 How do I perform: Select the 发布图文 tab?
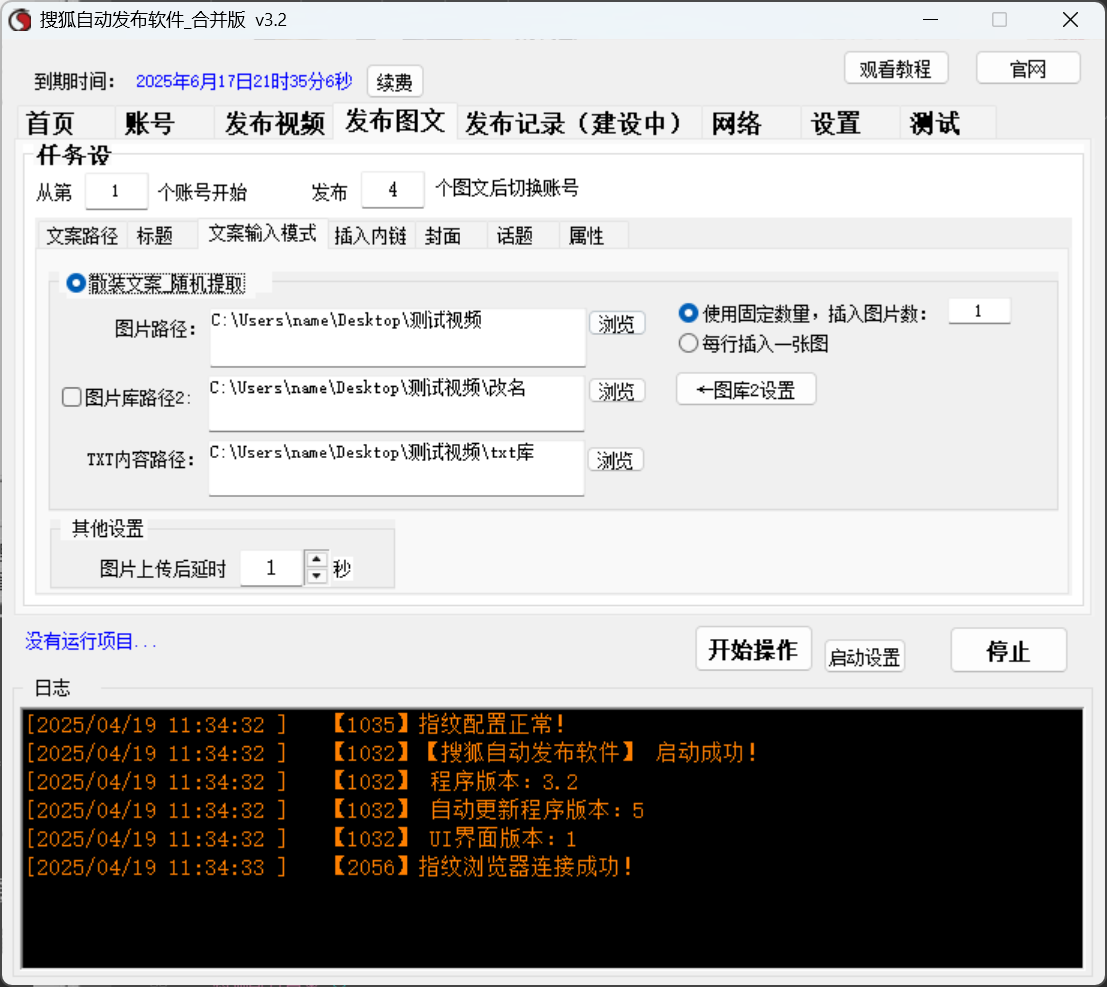click(x=395, y=121)
